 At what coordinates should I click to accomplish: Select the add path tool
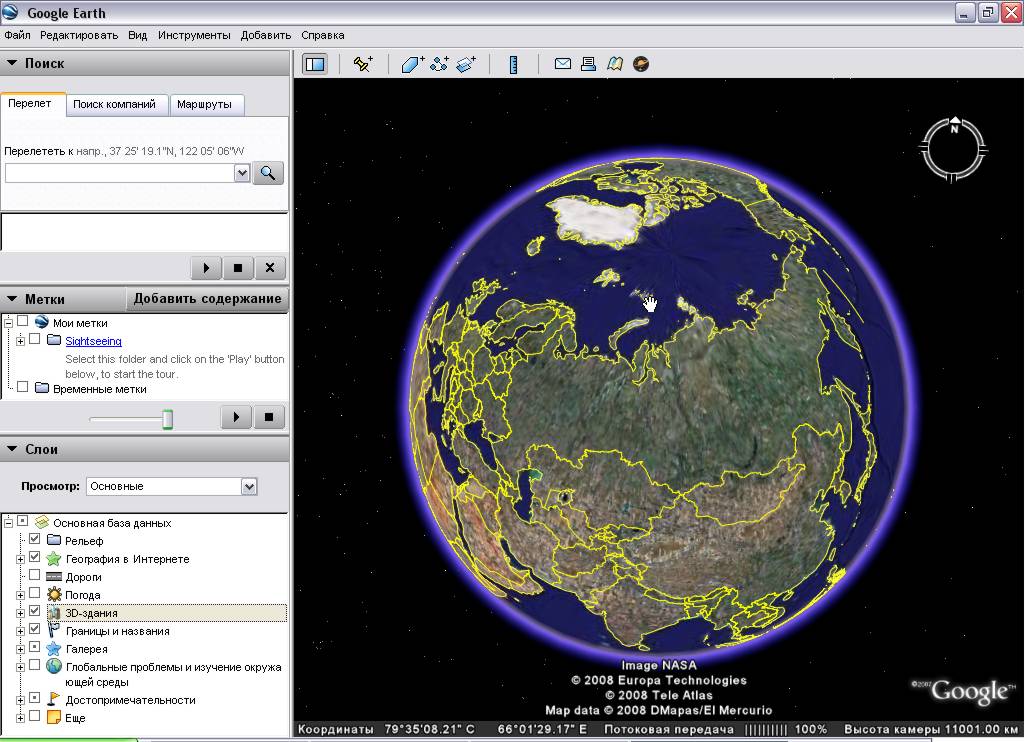click(x=439, y=64)
